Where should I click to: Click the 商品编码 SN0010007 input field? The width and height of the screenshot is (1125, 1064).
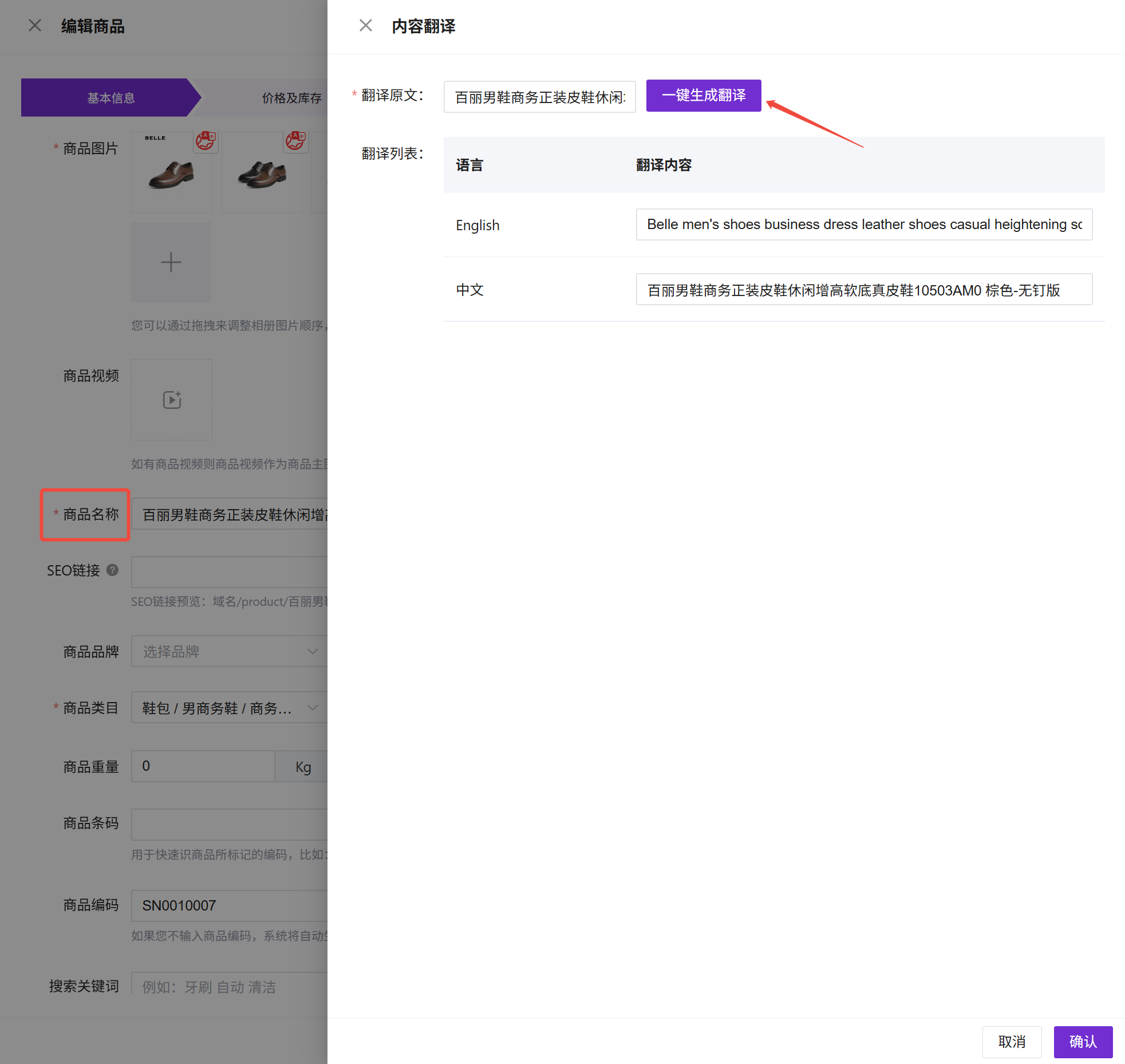click(x=229, y=905)
